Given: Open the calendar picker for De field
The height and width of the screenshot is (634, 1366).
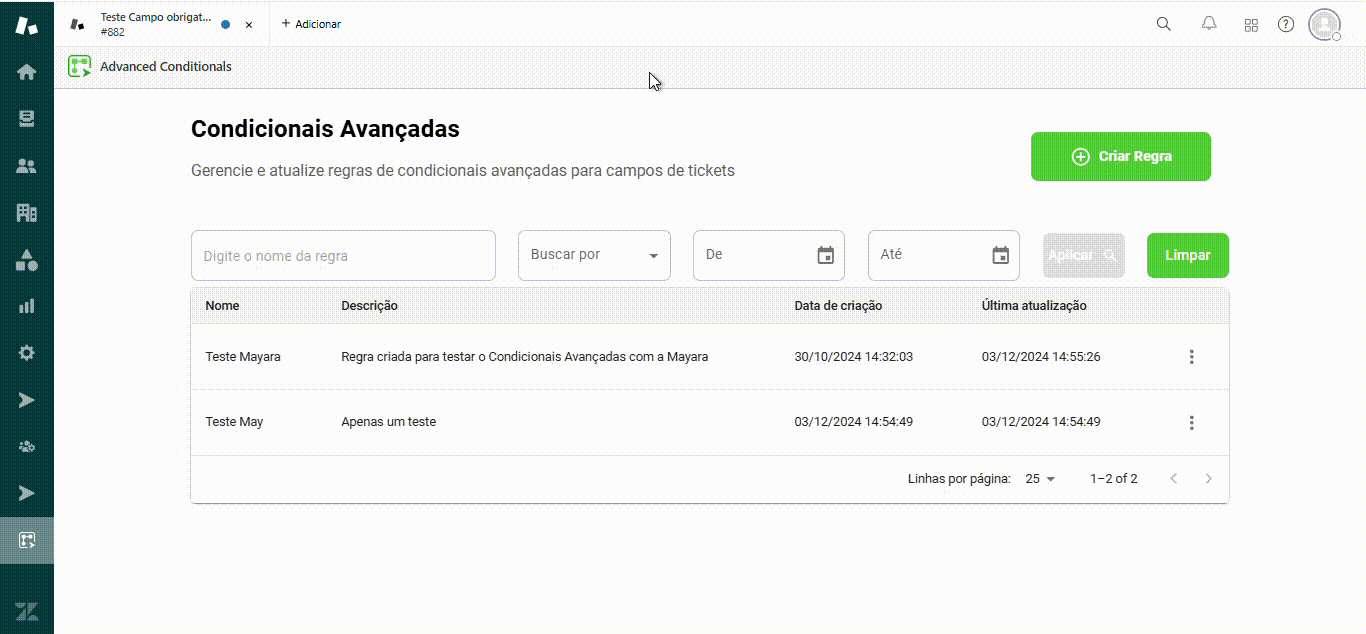Looking at the screenshot, I should [x=825, y=255].
